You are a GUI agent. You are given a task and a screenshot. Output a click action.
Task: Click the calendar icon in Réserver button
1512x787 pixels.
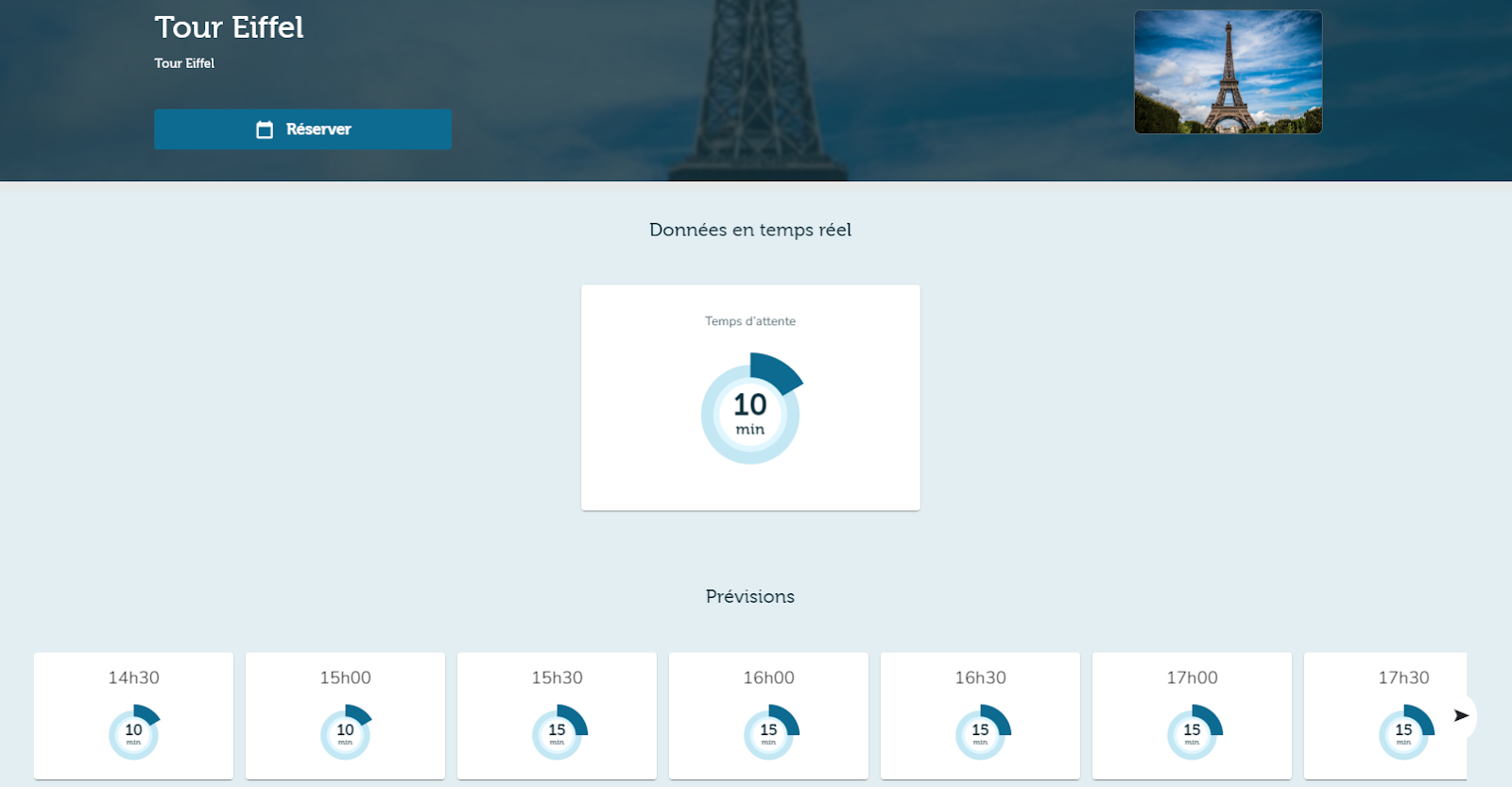coord(265,129)
